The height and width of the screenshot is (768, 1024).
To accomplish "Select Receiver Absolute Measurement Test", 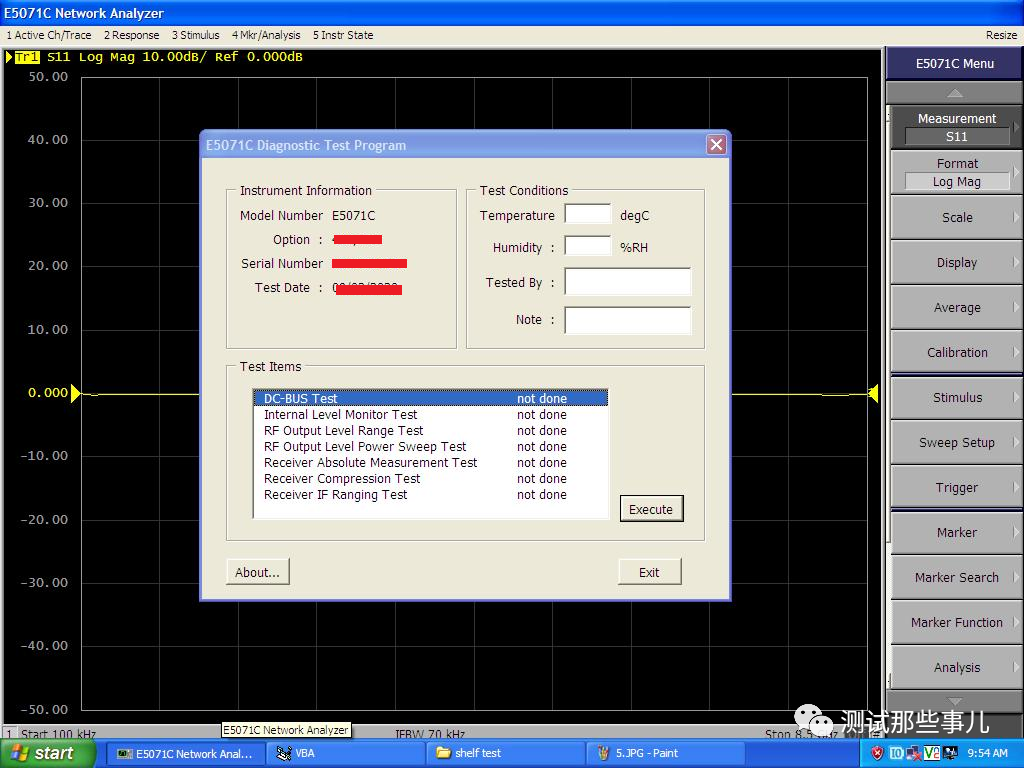I will point(430,462).
